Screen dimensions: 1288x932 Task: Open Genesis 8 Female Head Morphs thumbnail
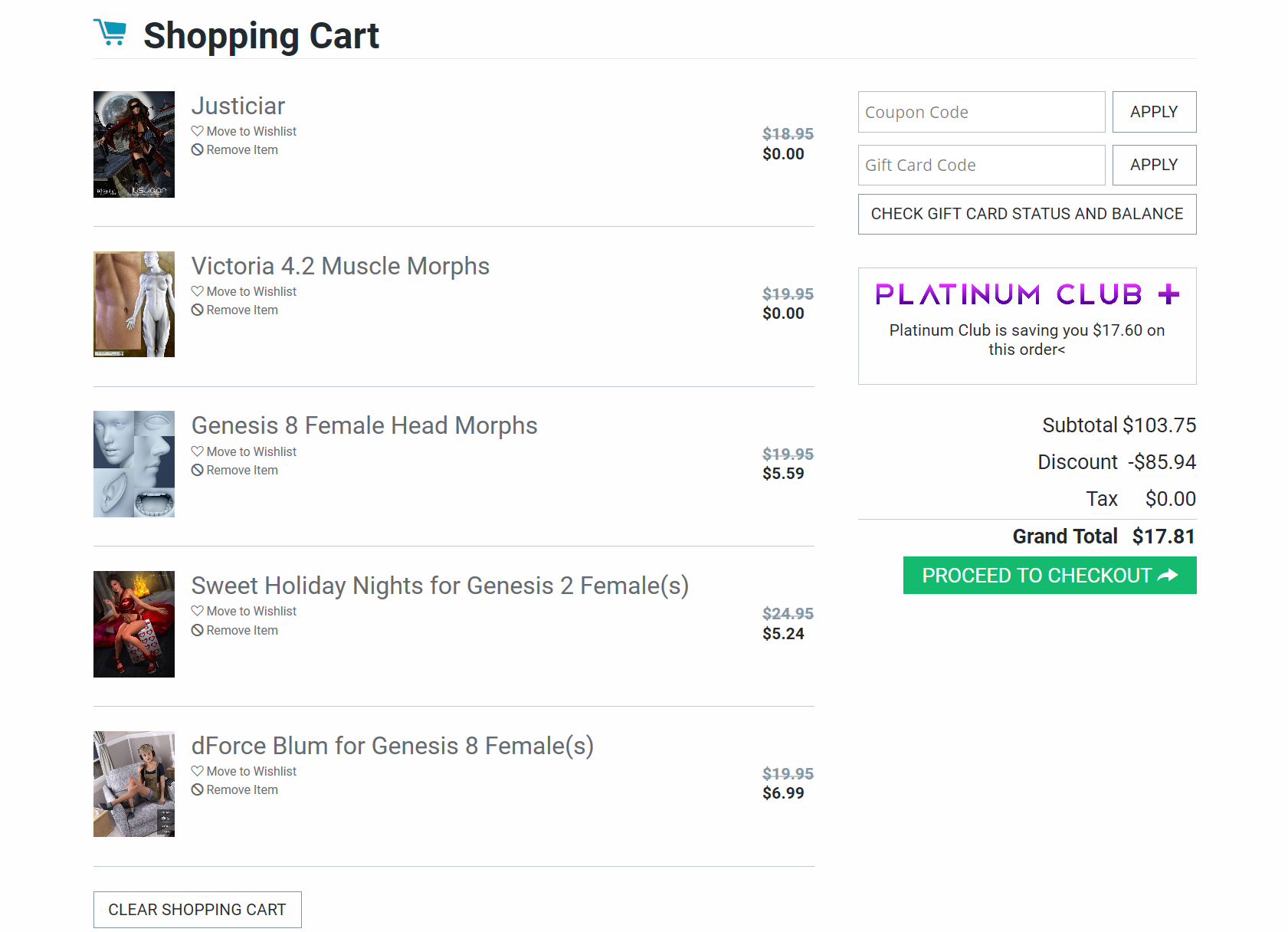coord(134,464)
